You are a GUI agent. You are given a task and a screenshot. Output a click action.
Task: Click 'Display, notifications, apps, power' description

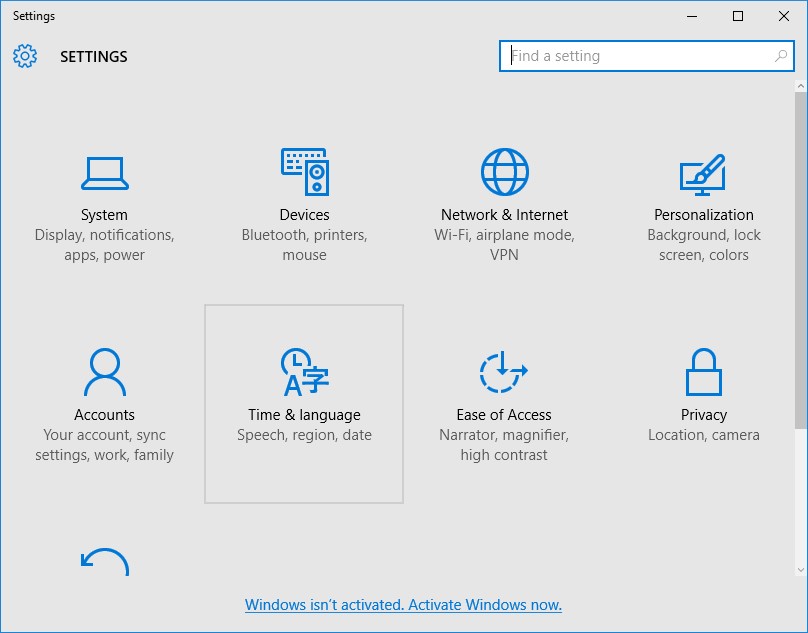click(105, 245)
